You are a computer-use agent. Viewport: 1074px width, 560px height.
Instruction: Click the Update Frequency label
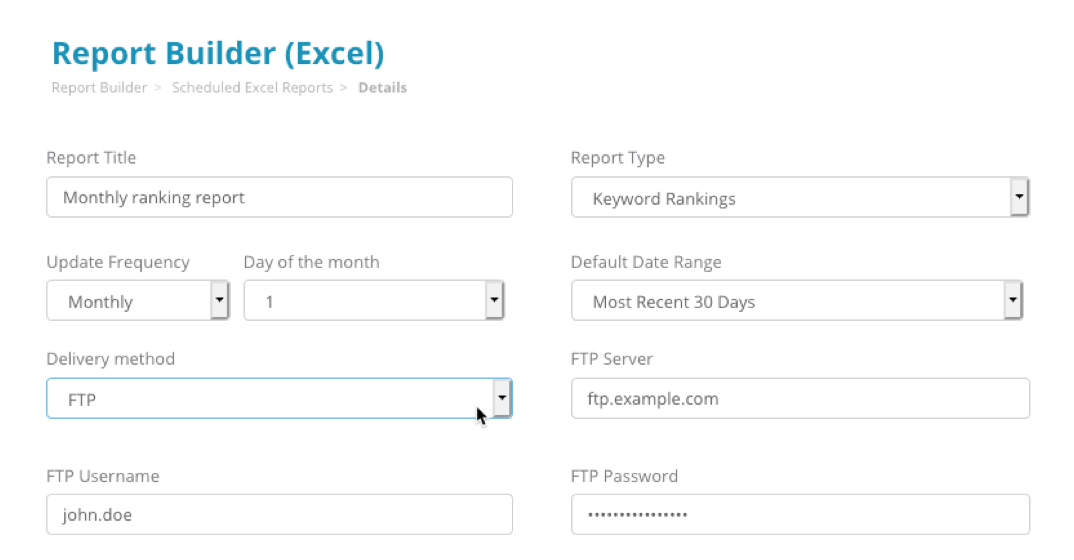[118, 262]
